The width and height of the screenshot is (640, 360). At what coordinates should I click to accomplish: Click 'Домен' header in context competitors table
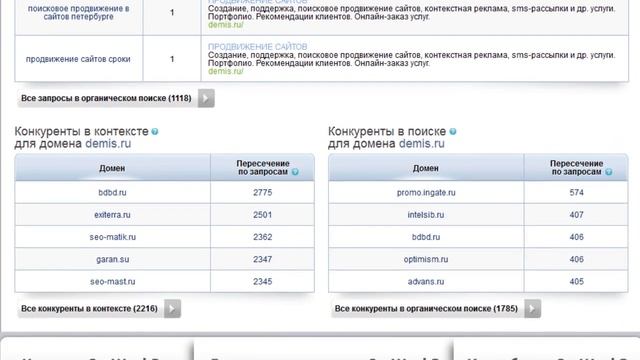pyautogui.click(x=112, y=168)
